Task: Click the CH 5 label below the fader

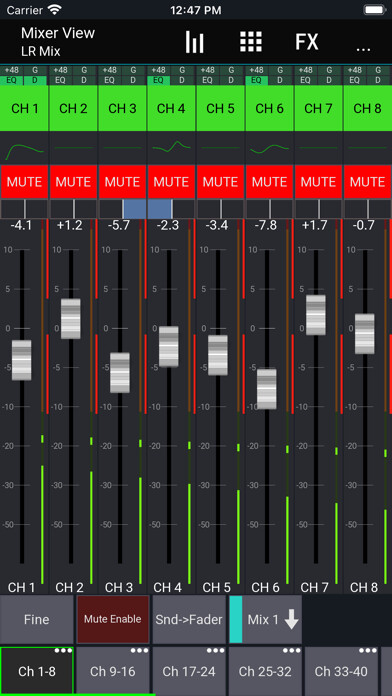Action: (x=217, y=588)
